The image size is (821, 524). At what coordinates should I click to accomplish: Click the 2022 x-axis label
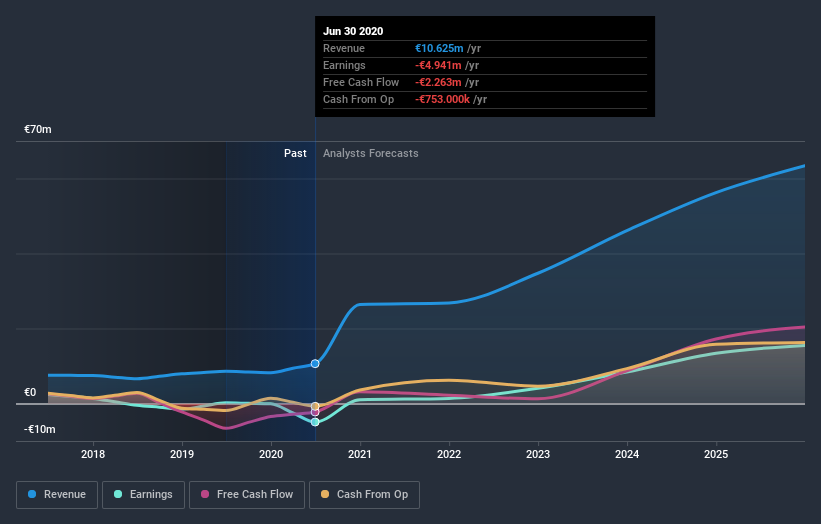(449, 454)
